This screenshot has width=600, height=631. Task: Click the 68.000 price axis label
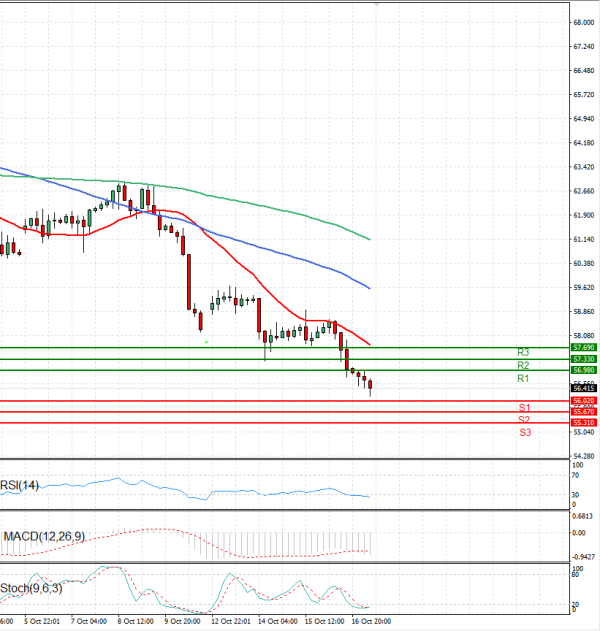click(583, 22)
